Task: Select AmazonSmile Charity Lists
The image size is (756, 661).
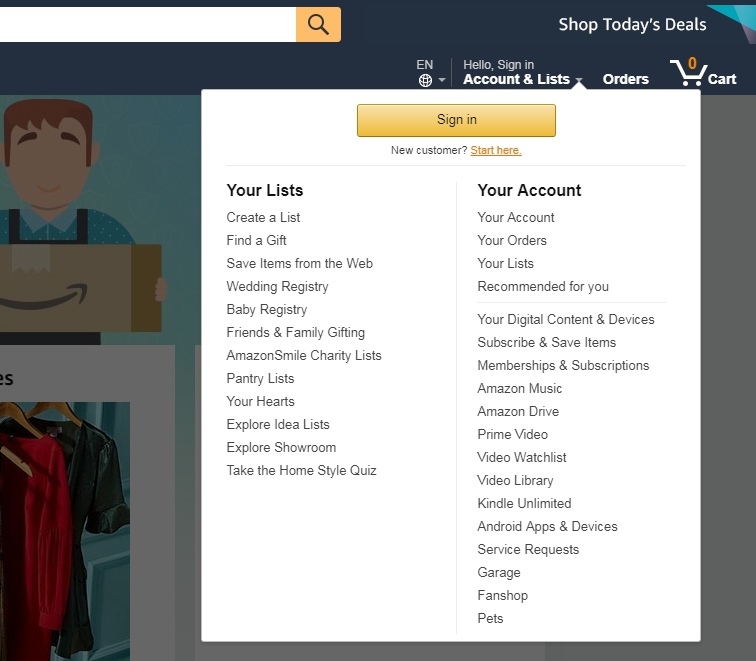Action: (304, 355)
